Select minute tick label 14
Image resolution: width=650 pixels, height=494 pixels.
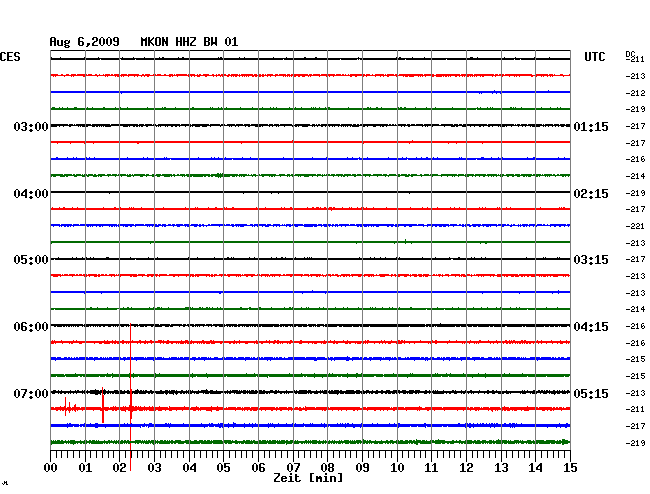pos(535,468)
